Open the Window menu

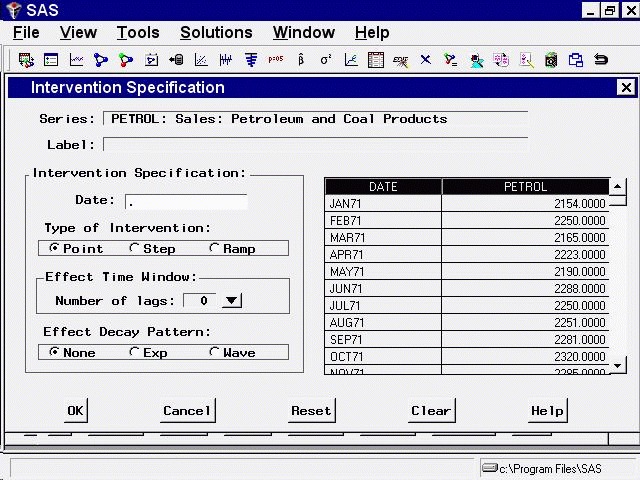click(x=304, y=33)
